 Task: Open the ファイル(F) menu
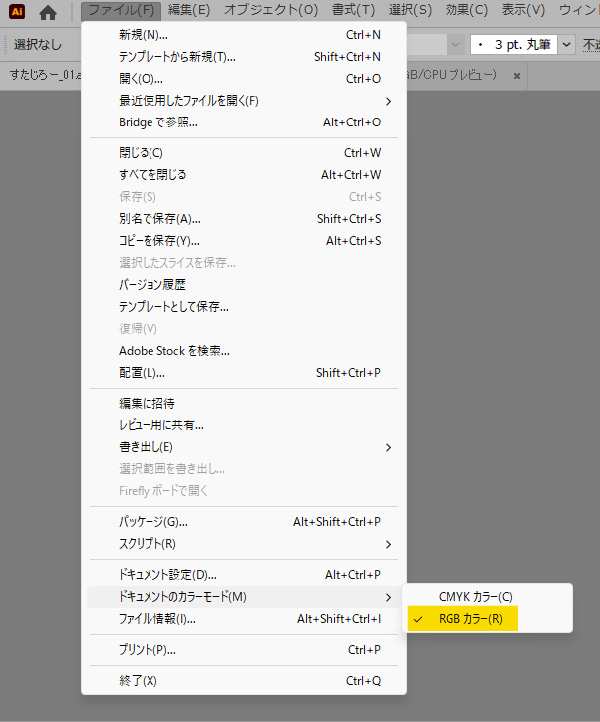121,10
